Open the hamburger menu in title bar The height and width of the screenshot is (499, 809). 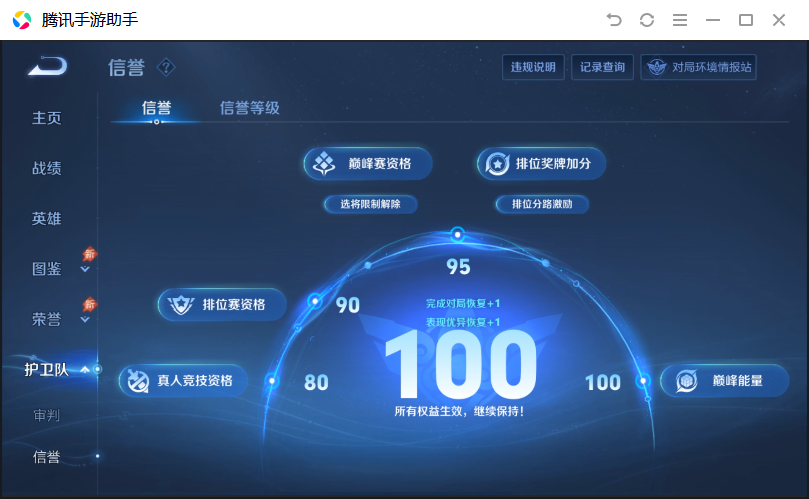[x=680, y=20]
